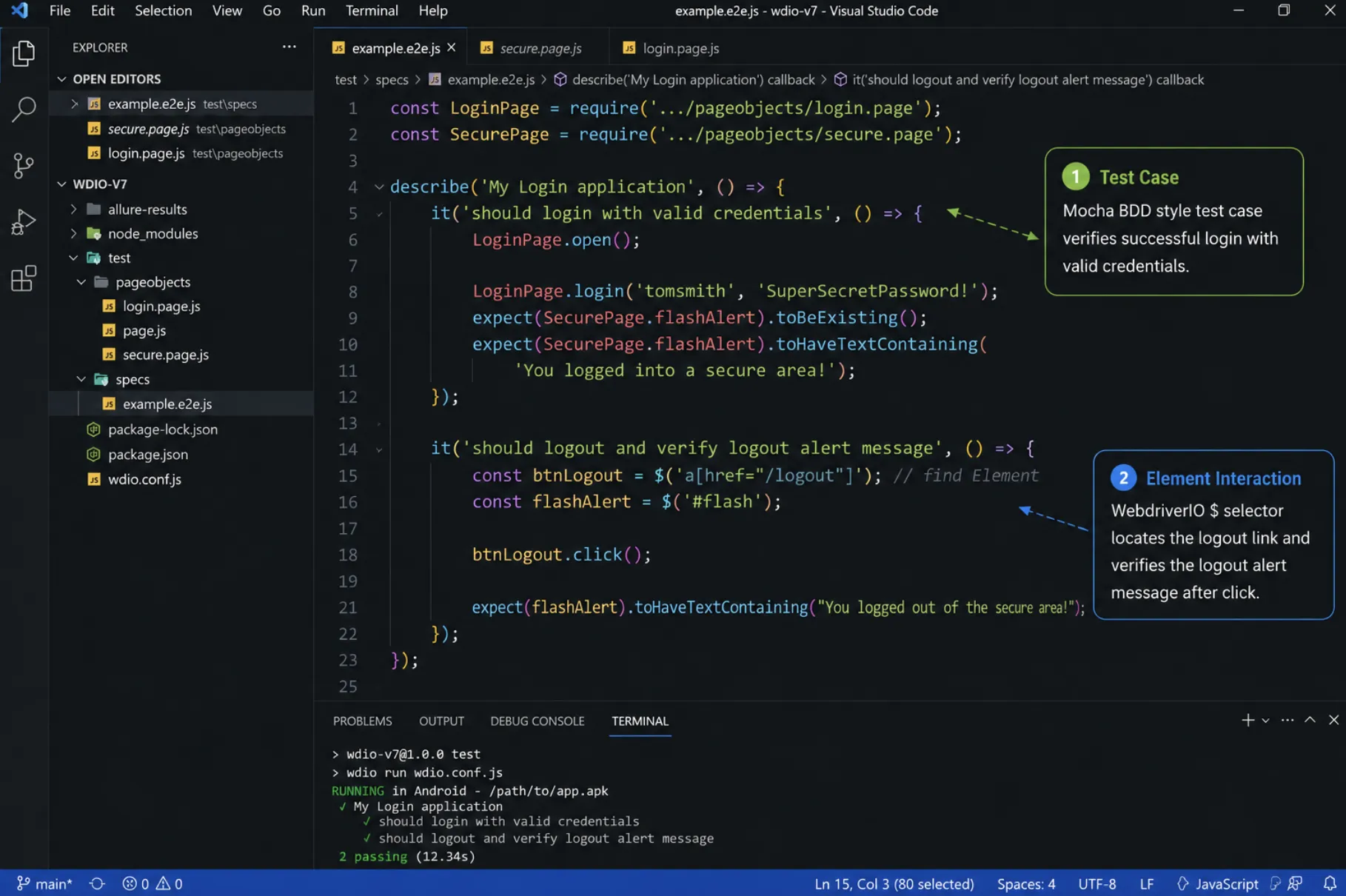Maximize the terminal panel size
The width and height of the screenshot is (1346, 896).
coord(1310,720)
